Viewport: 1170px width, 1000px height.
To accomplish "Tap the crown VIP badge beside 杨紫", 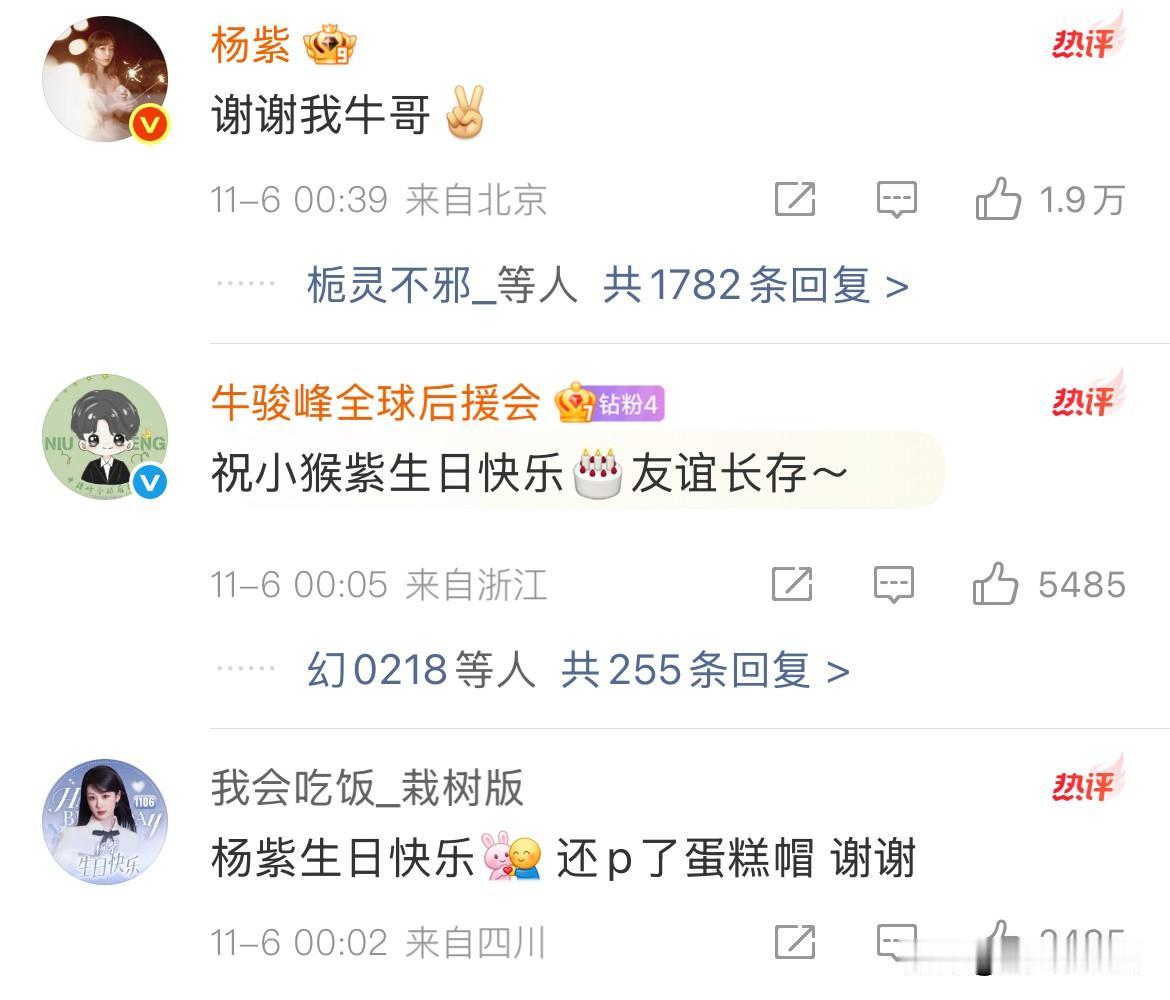I will click(329, 46).
